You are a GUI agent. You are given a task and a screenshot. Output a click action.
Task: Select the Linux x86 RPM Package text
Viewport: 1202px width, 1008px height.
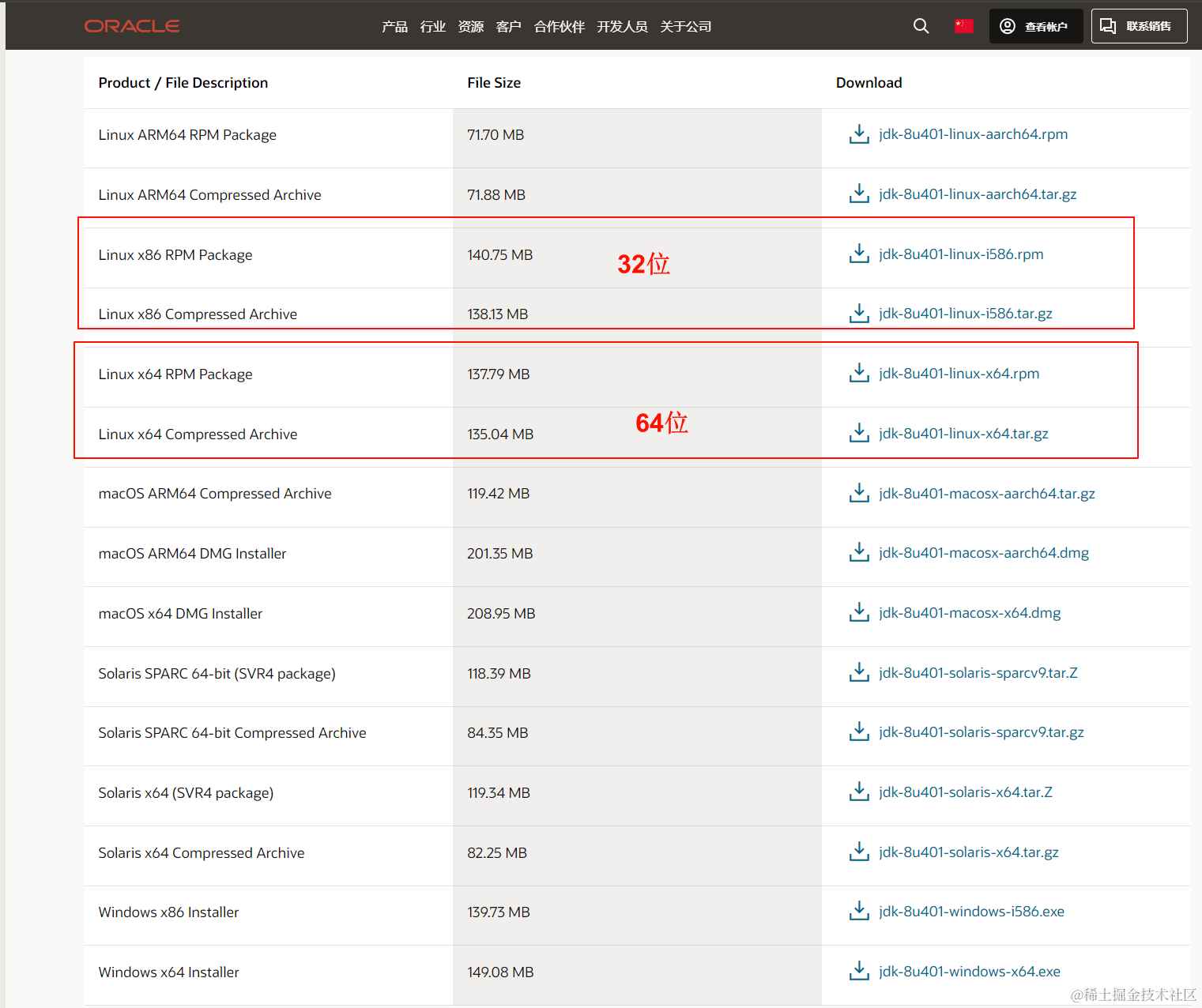click(x=175, y=255)
